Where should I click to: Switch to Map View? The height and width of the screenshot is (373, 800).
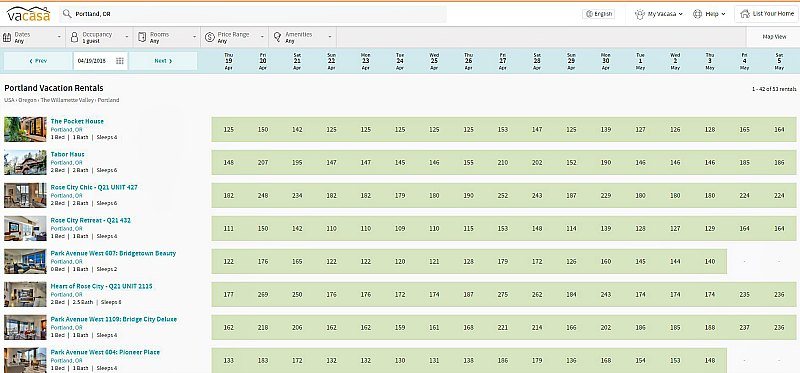click(x=774, y=37)
